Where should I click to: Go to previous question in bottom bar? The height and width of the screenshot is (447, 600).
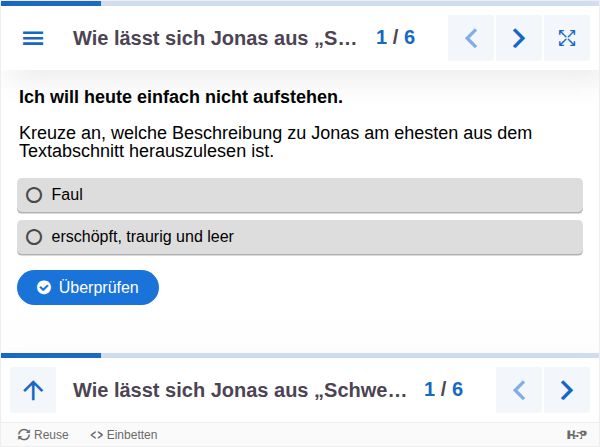tap(519, 390)
